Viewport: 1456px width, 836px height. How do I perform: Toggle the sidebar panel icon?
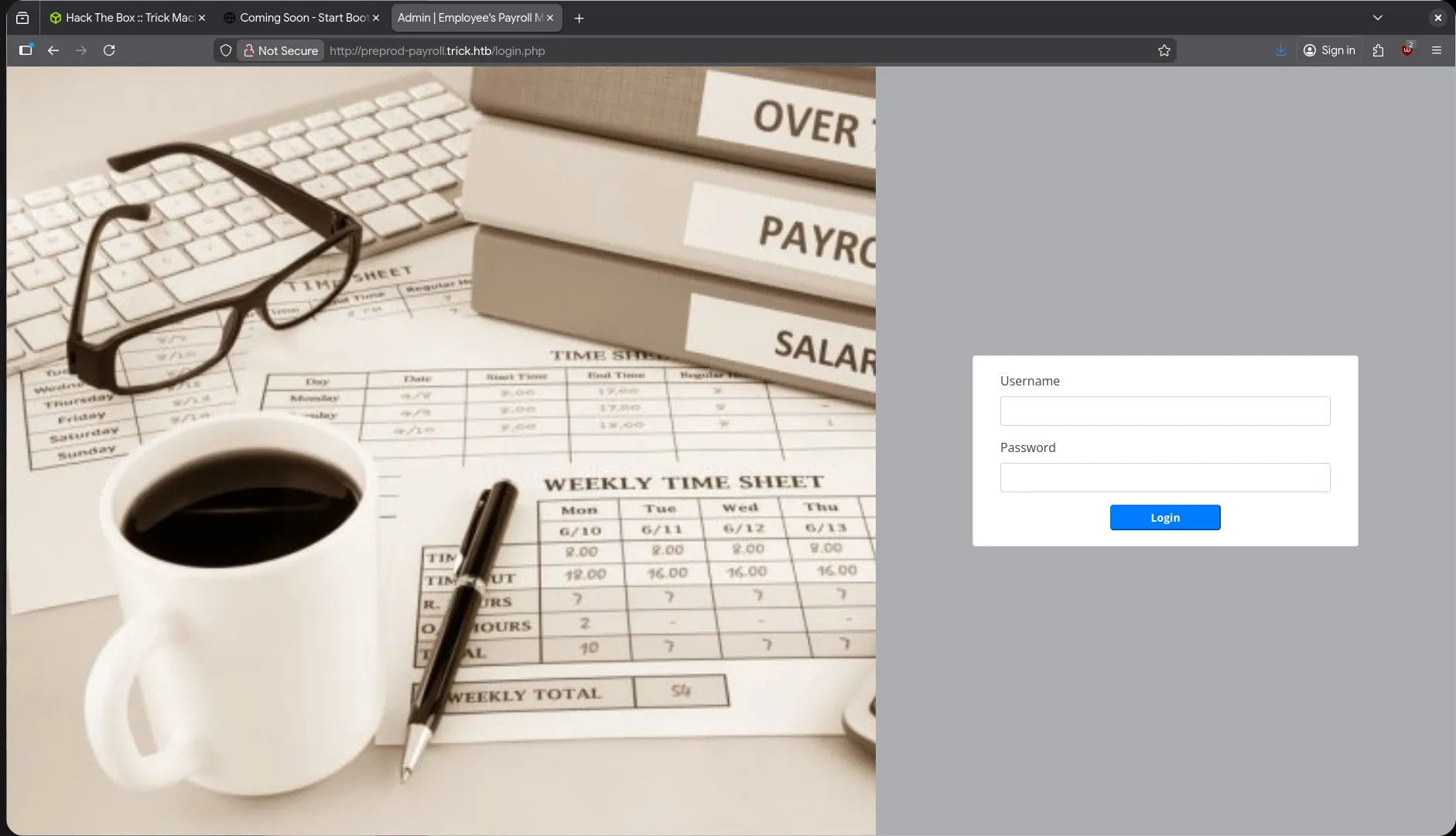pos(26,50)
